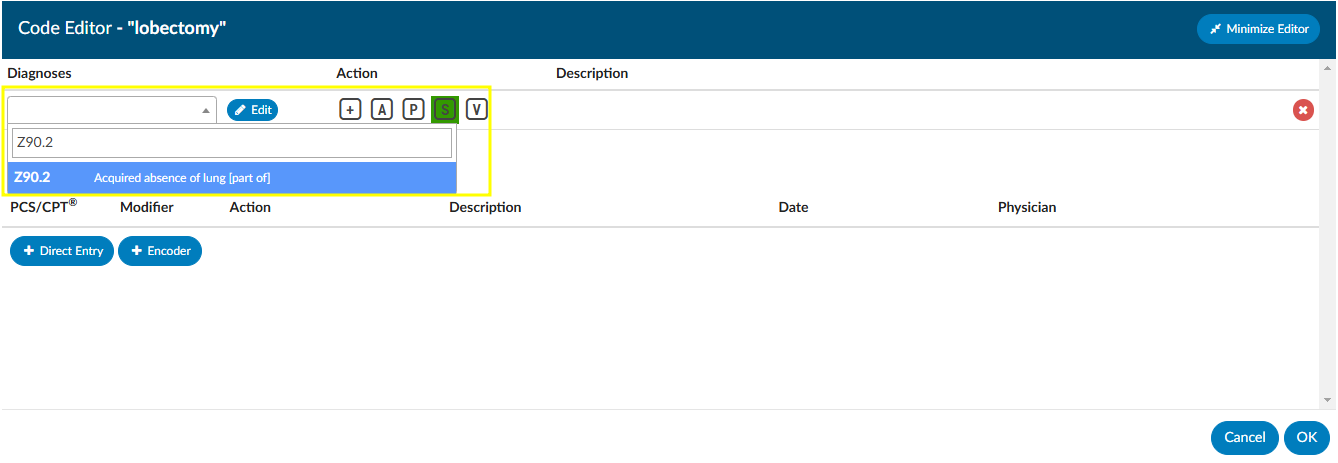Click the Physician column header

[x=1027, y=207]
